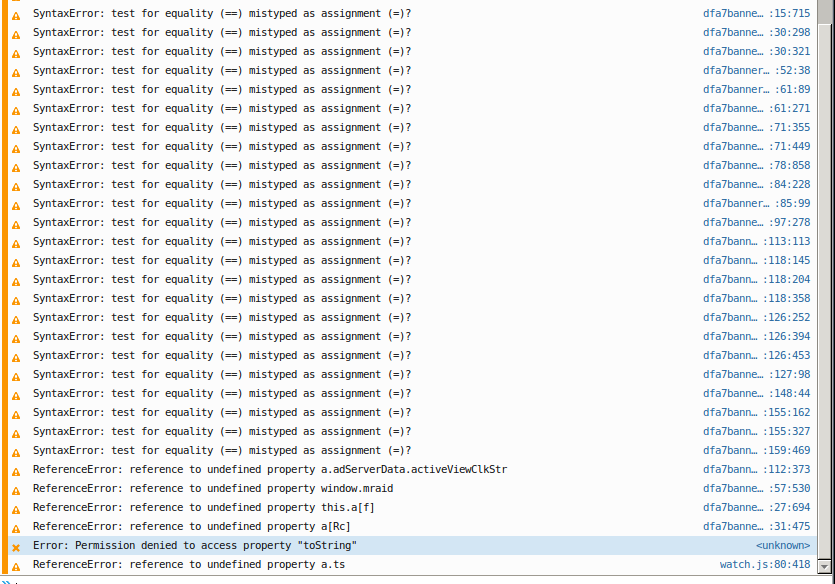Select the SyntaxError message on row :84:228
The height and width of the screenshot is (584, 835).
(x=222, y=184)
